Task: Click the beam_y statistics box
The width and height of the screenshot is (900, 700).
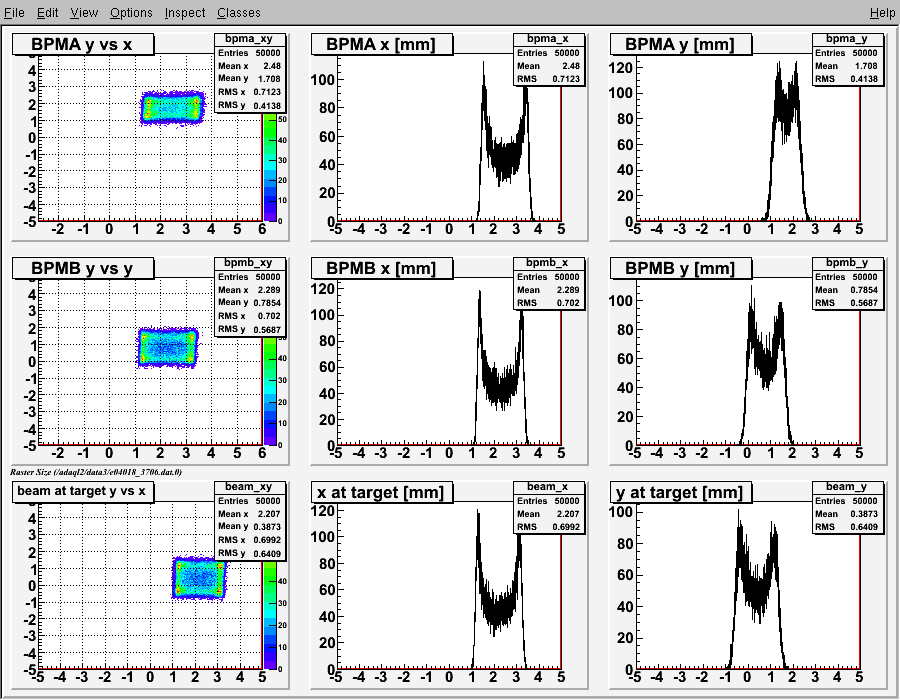Action: 848,507
